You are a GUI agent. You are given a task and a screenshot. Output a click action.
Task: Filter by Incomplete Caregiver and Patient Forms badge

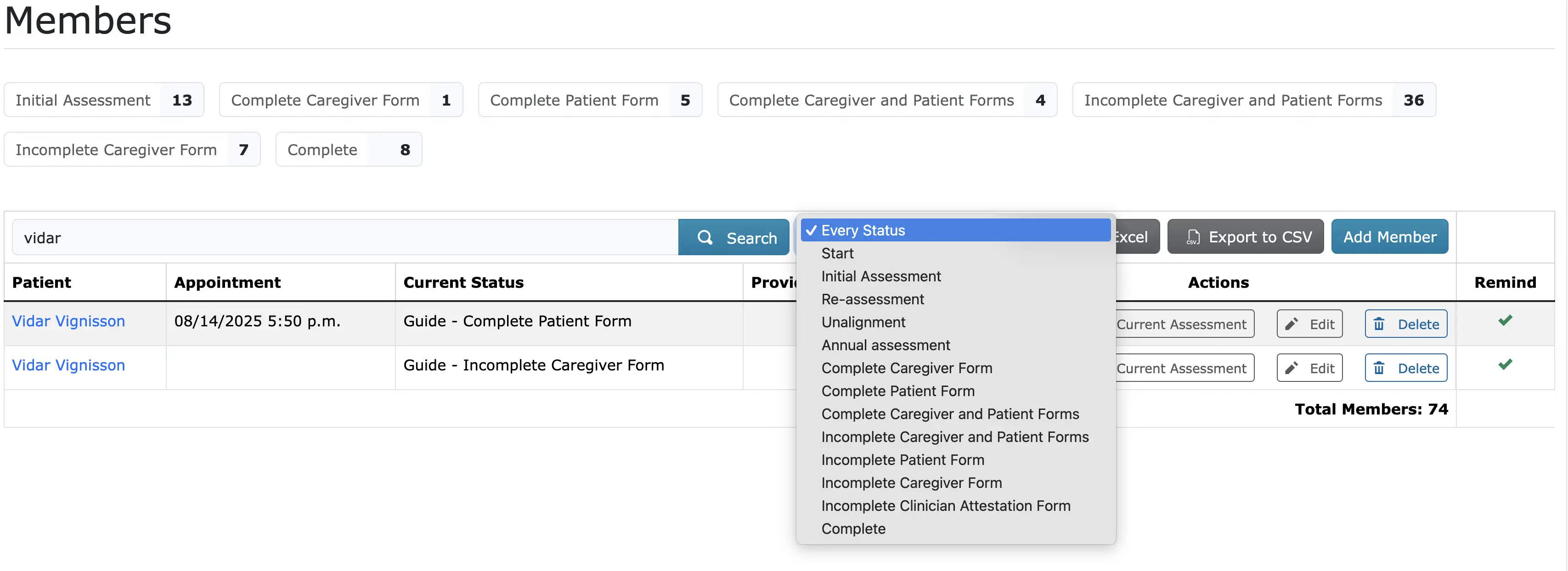(x=1254, y=101)
